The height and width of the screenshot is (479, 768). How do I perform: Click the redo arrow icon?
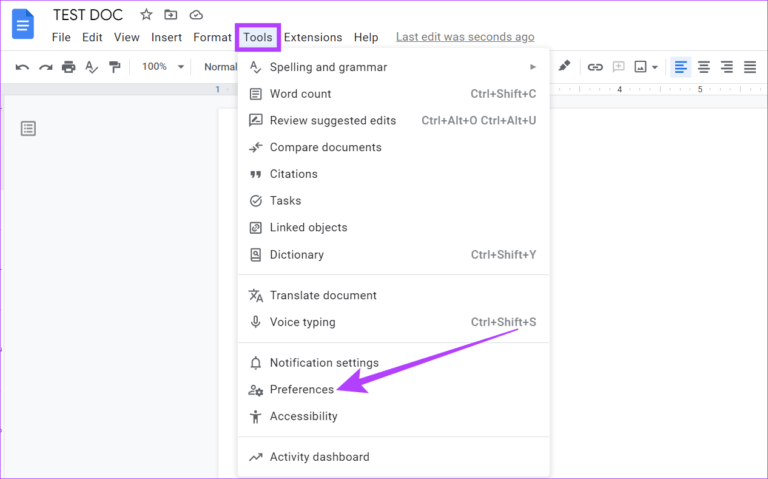pyautogui.click(x=45, y=67)
